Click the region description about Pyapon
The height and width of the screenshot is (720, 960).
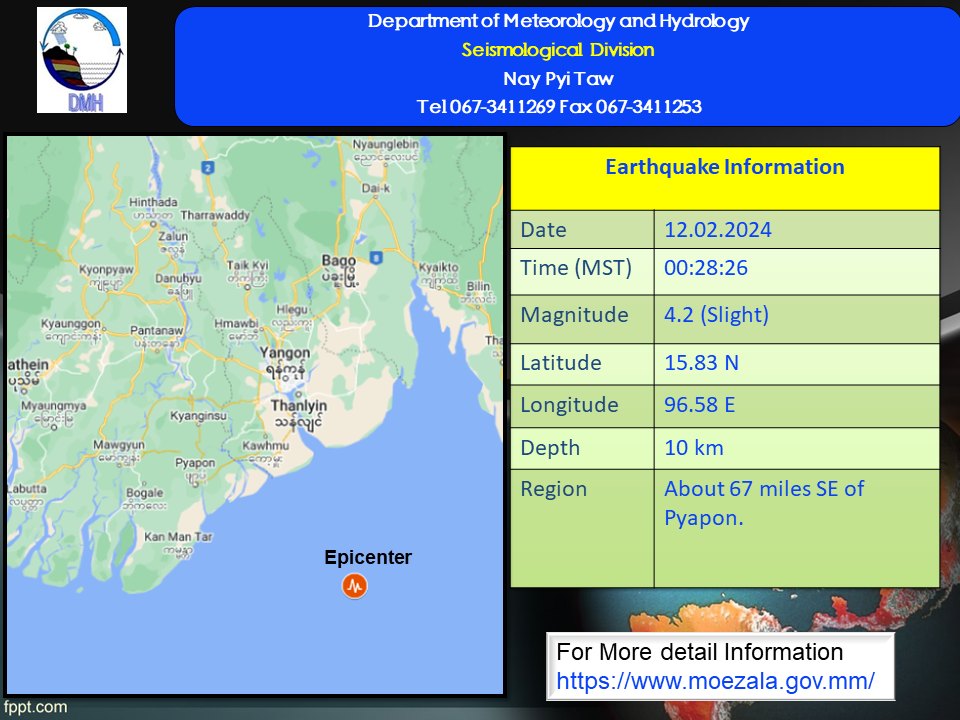tap(764, 502)
